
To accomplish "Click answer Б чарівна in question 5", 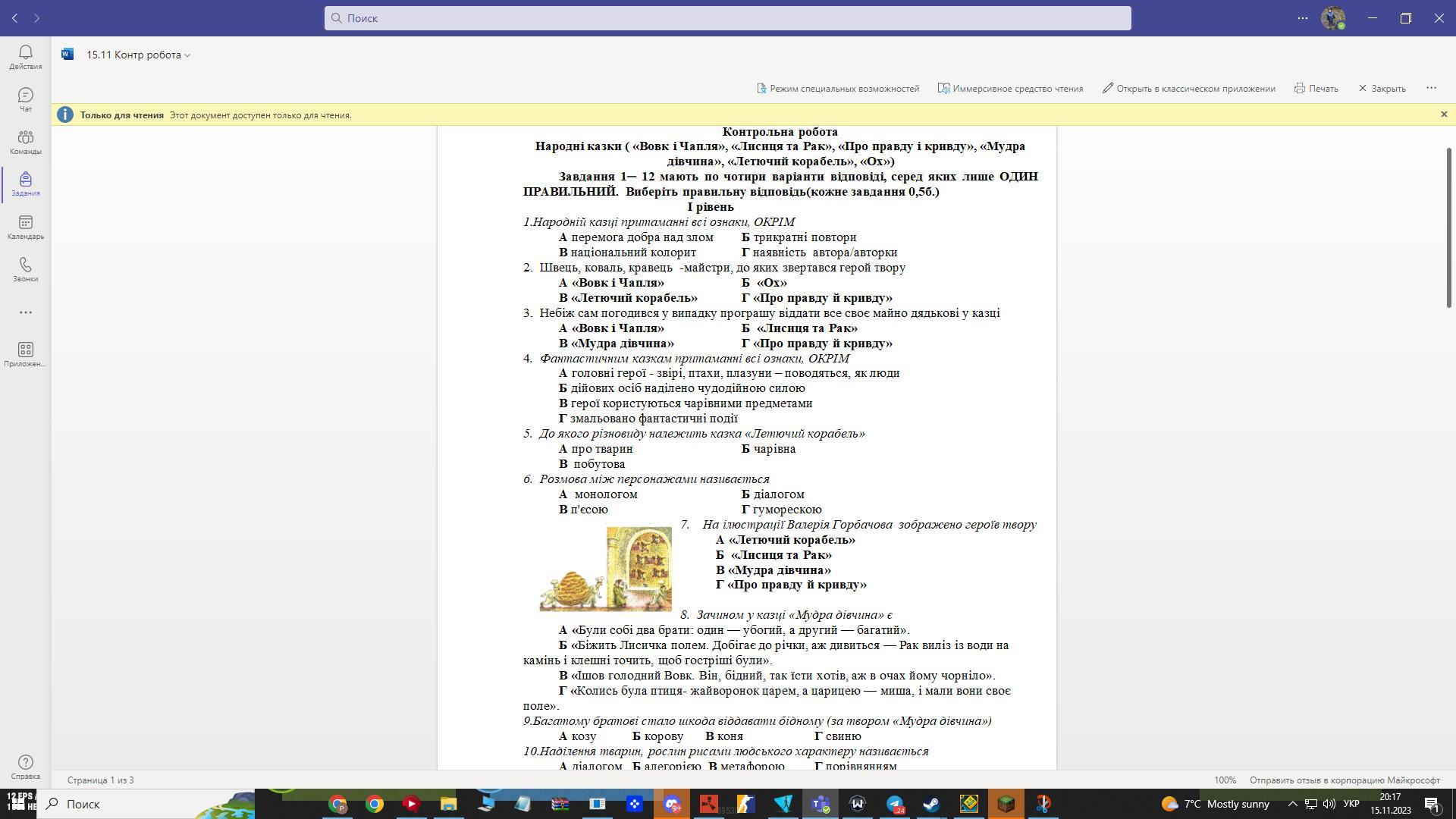I will coord(768,449).
